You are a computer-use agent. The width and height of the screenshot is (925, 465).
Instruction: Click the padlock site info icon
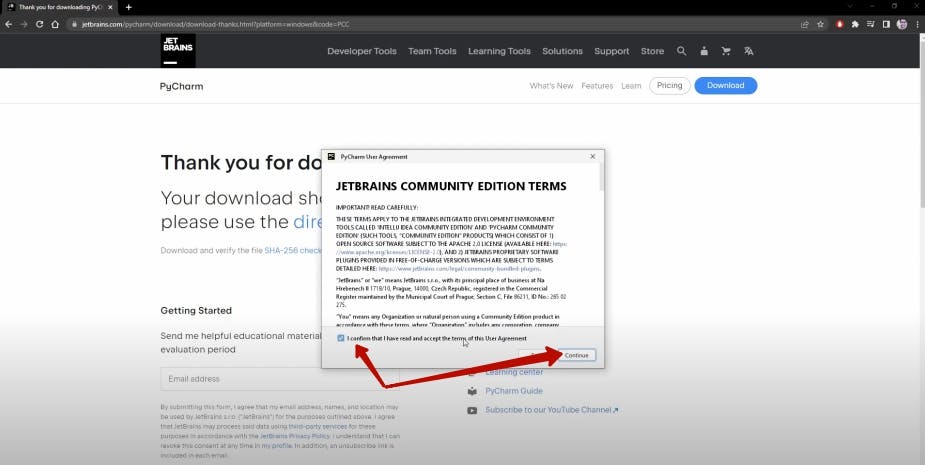pyautogui.click(x=74, y=25)
